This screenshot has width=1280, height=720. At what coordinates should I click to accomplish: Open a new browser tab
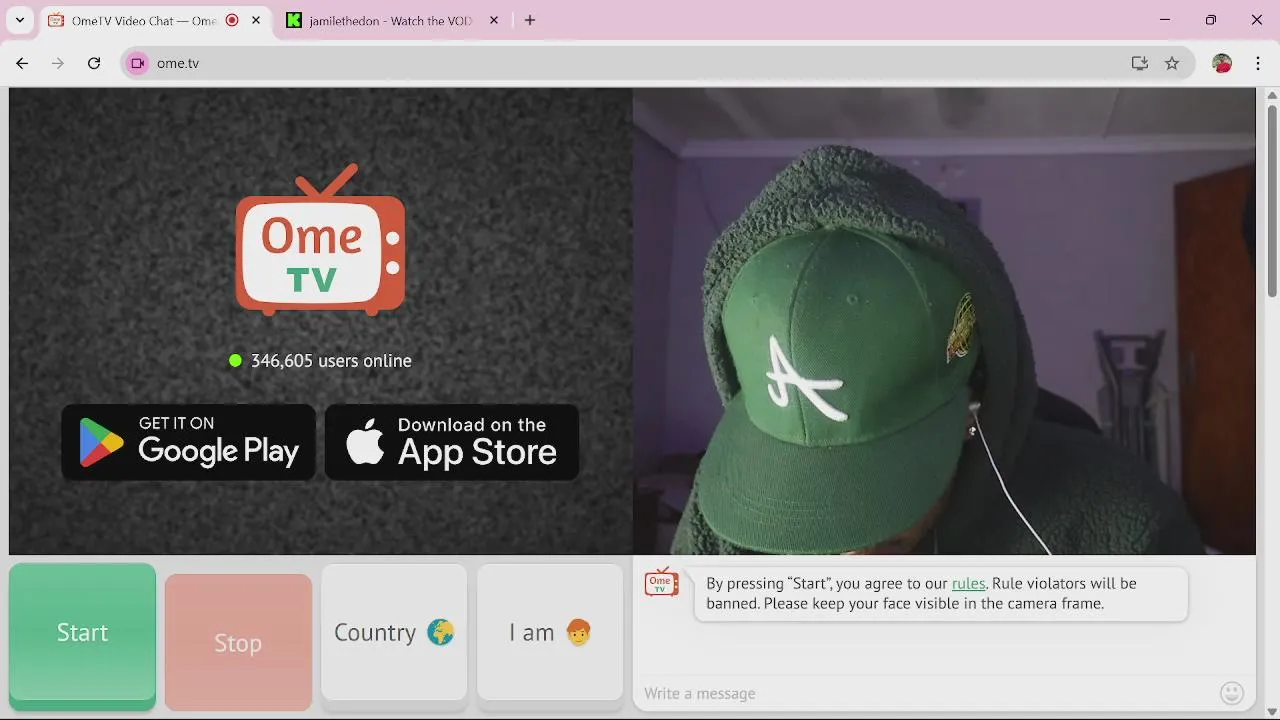click(530, 20)
